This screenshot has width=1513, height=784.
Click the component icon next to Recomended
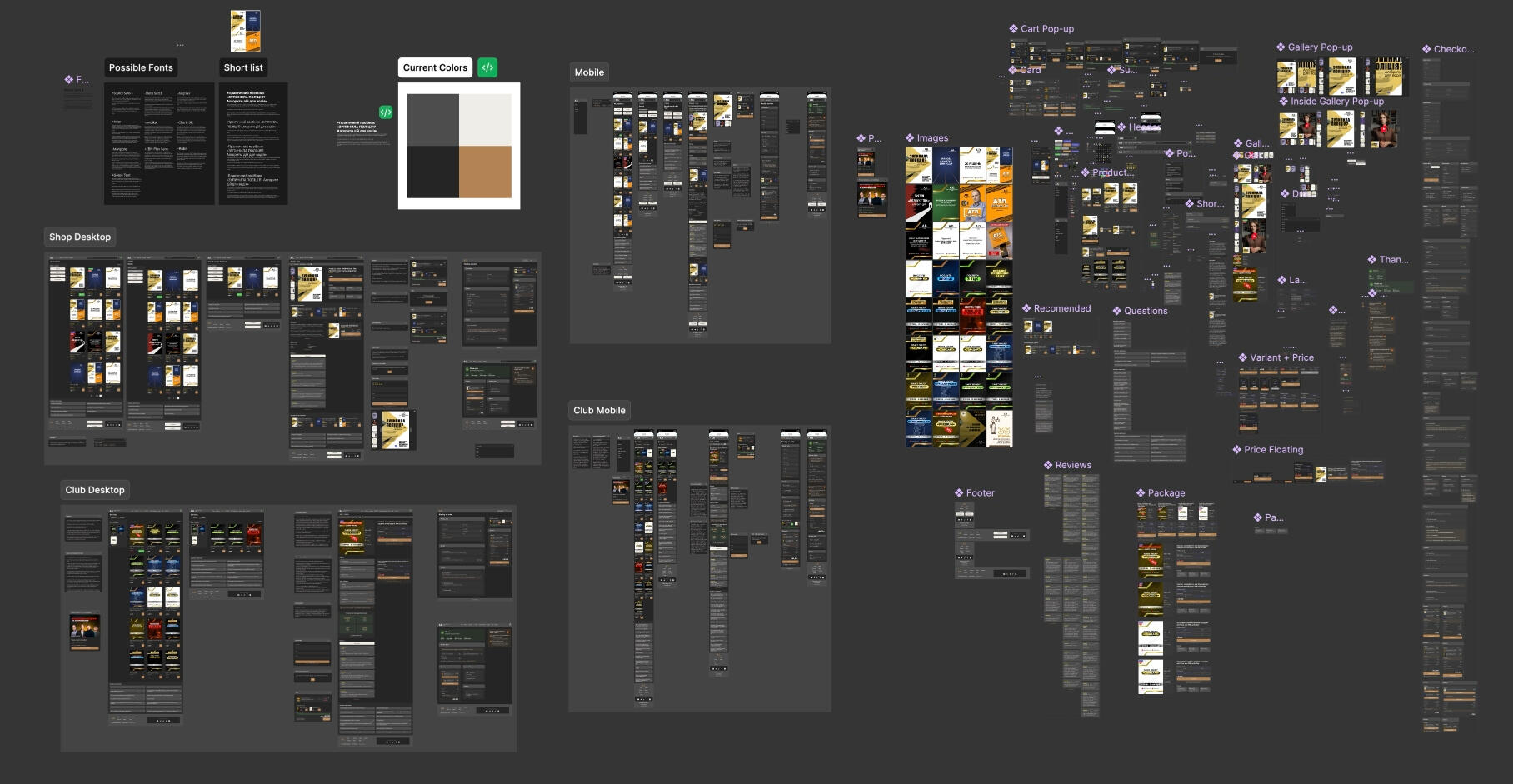click(x=1026, y=308)
